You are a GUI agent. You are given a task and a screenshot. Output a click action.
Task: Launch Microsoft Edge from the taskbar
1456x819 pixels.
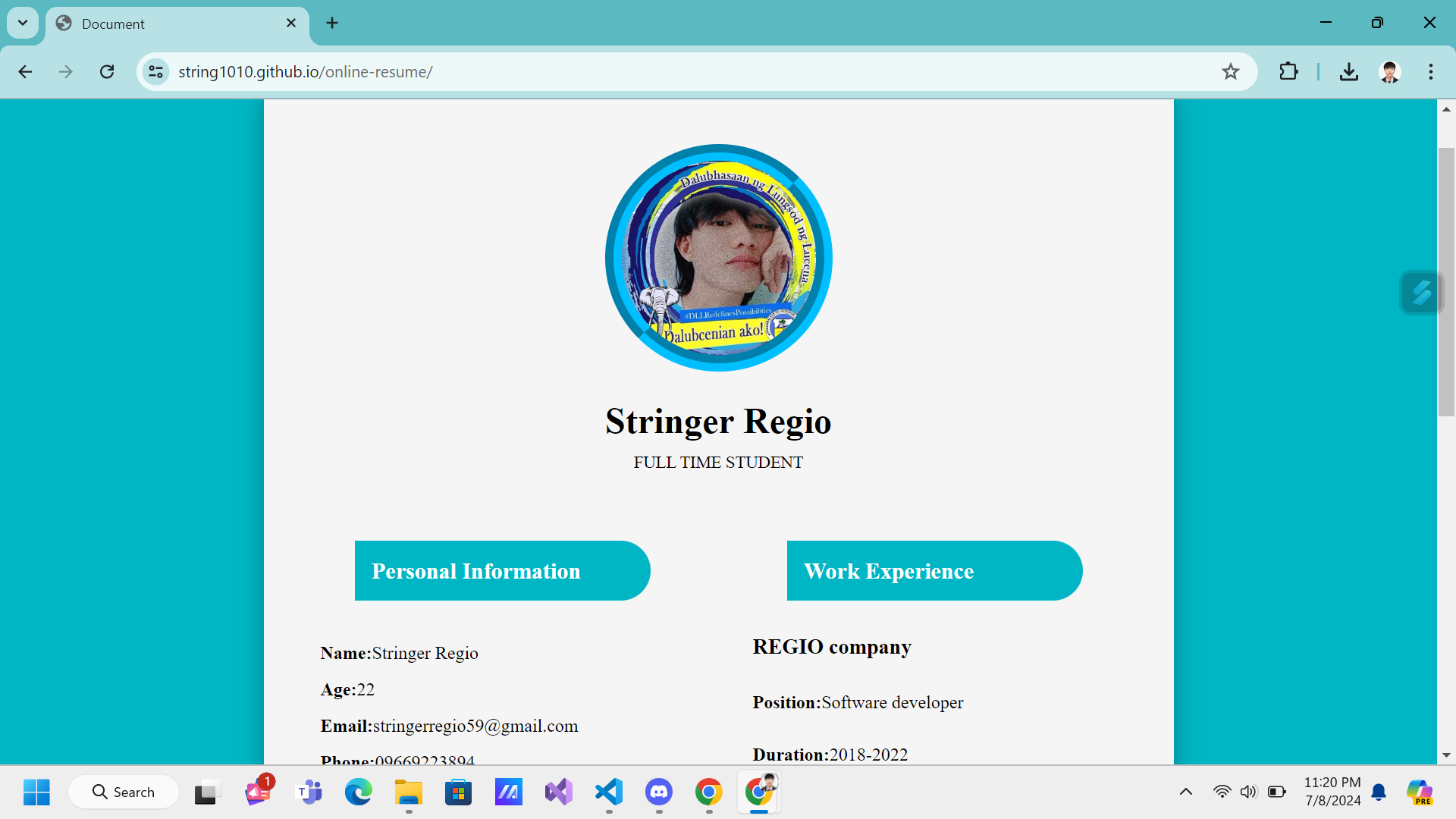click(x=358, y=792)
